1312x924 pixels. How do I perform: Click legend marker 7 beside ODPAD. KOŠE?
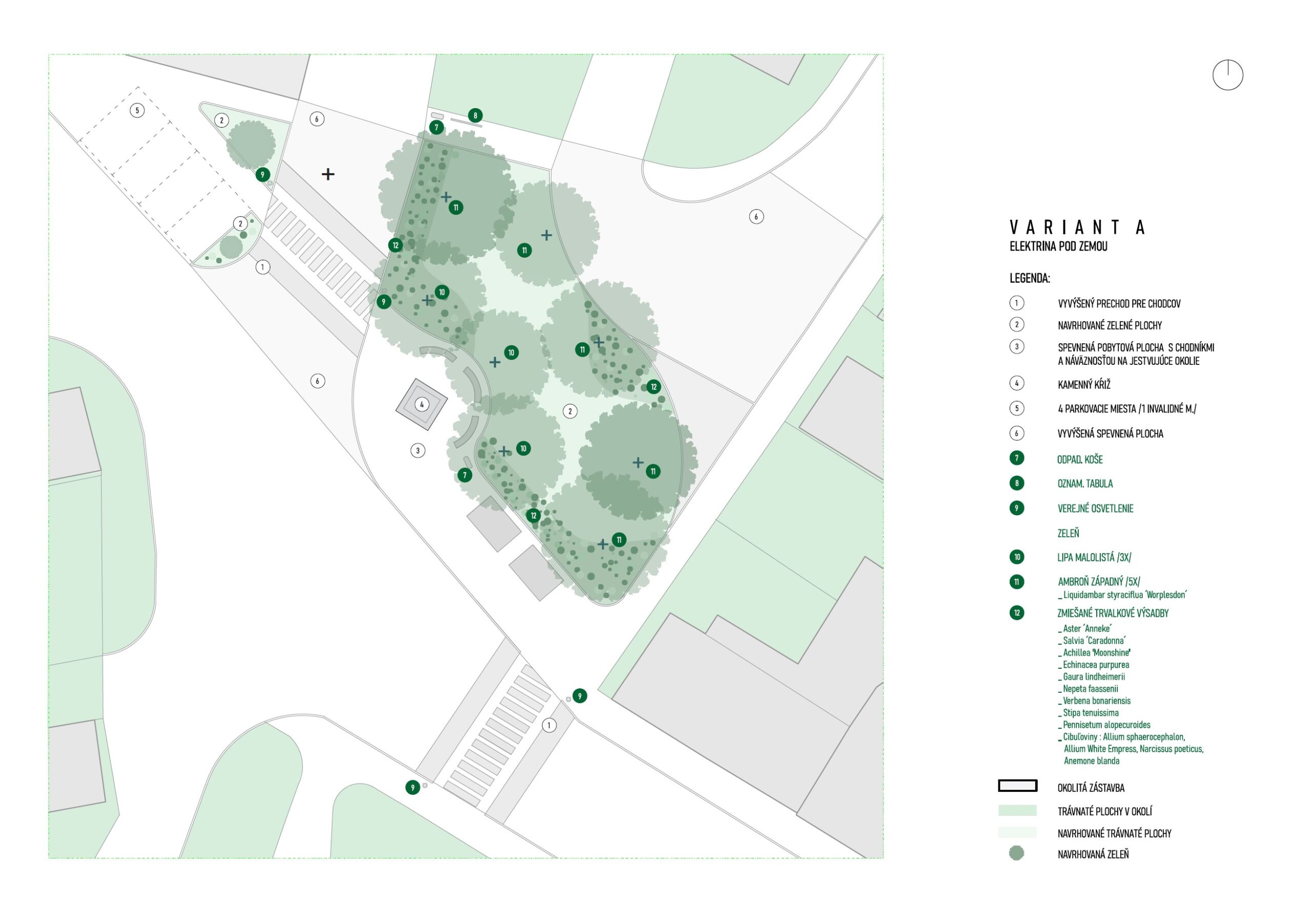coord(1017,458)
